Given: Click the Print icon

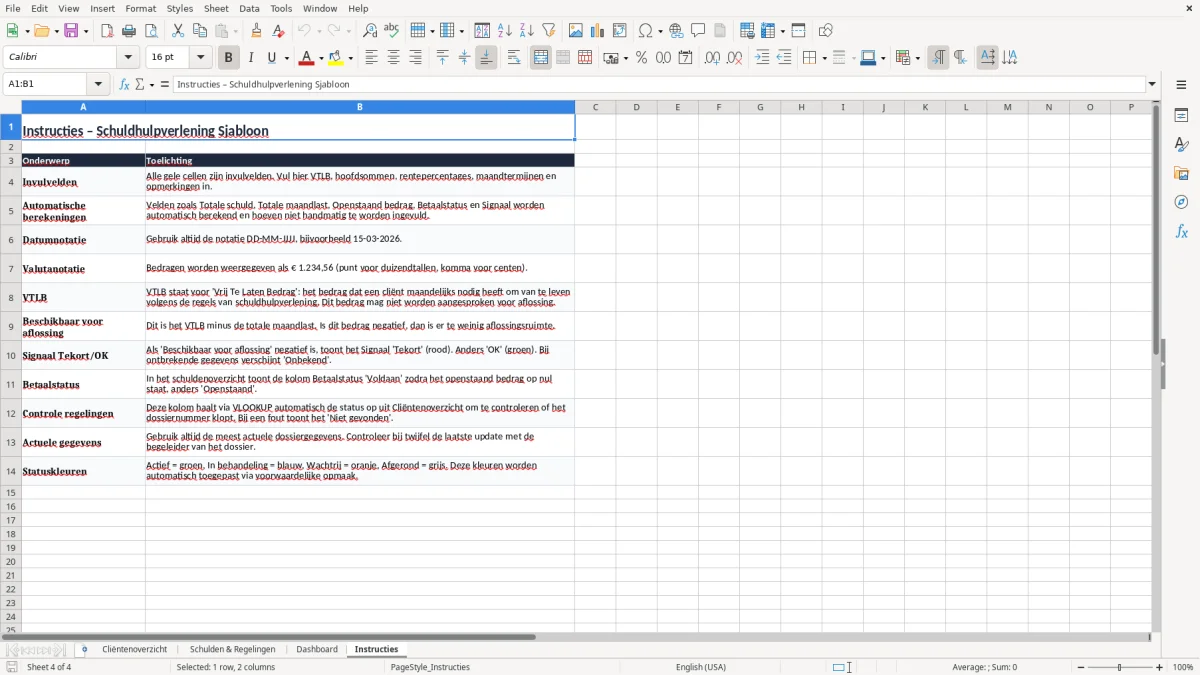Looking at the screenshot, I should (129, 31).
